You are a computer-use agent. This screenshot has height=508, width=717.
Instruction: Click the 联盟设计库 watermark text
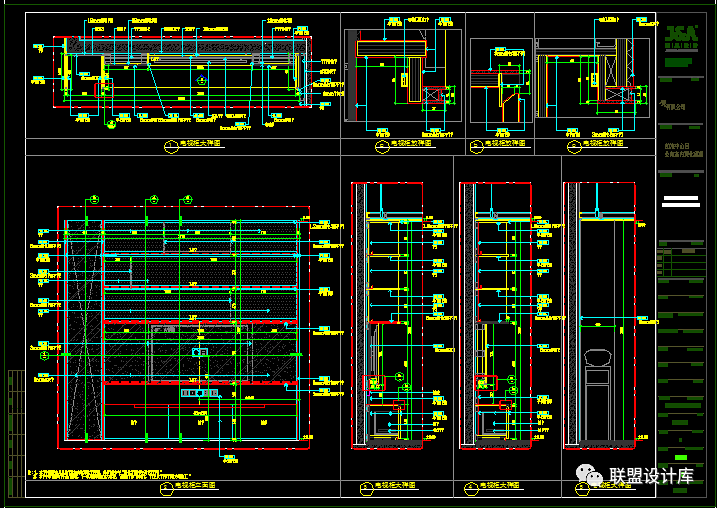(x=651, y=476)
